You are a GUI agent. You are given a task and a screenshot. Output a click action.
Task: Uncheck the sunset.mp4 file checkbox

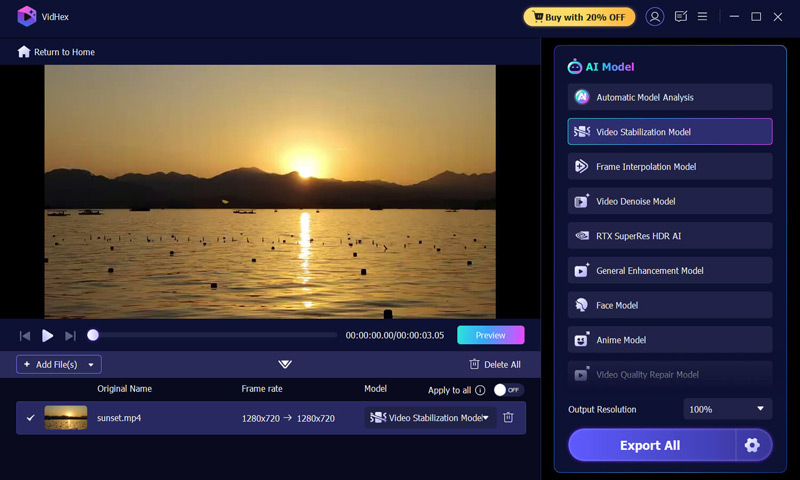pos(30,418)
